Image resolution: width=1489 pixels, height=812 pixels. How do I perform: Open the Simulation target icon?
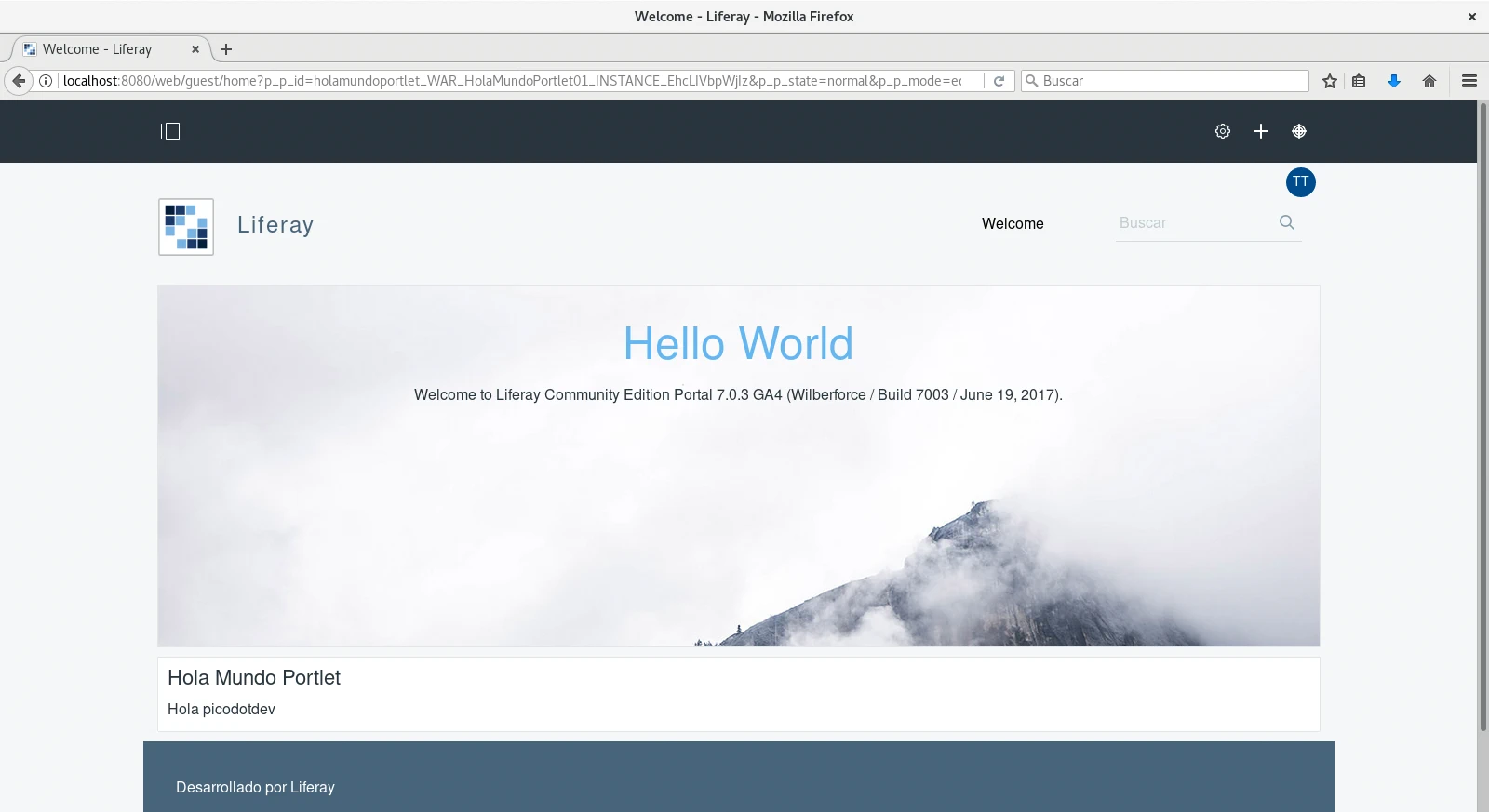pyautogui.click(x=1299, y=131)
